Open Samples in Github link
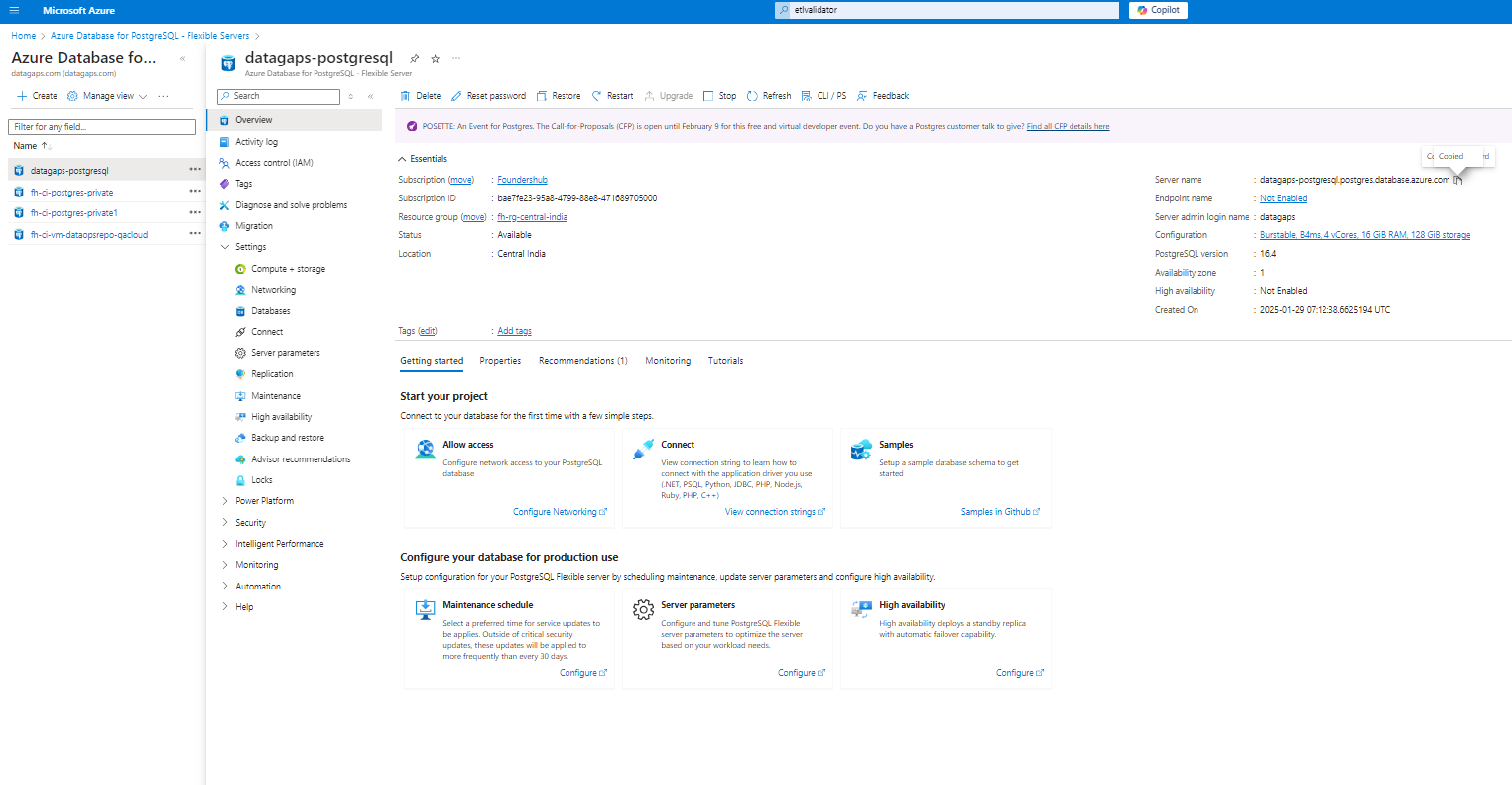 tap(1000, 512)
